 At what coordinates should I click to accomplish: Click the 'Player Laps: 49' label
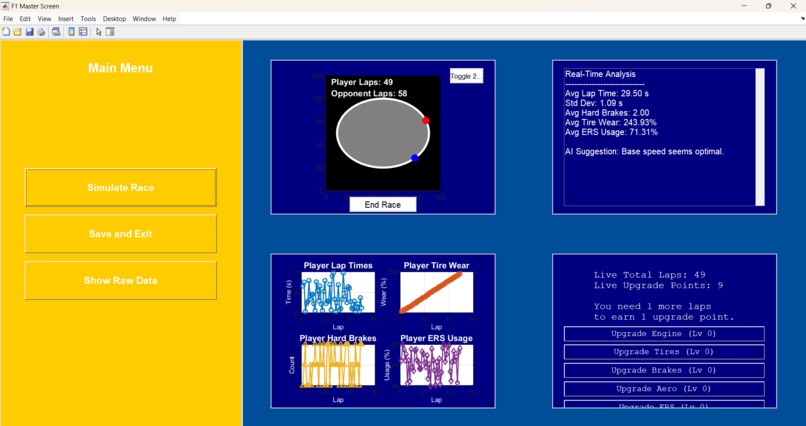point(362,82)
